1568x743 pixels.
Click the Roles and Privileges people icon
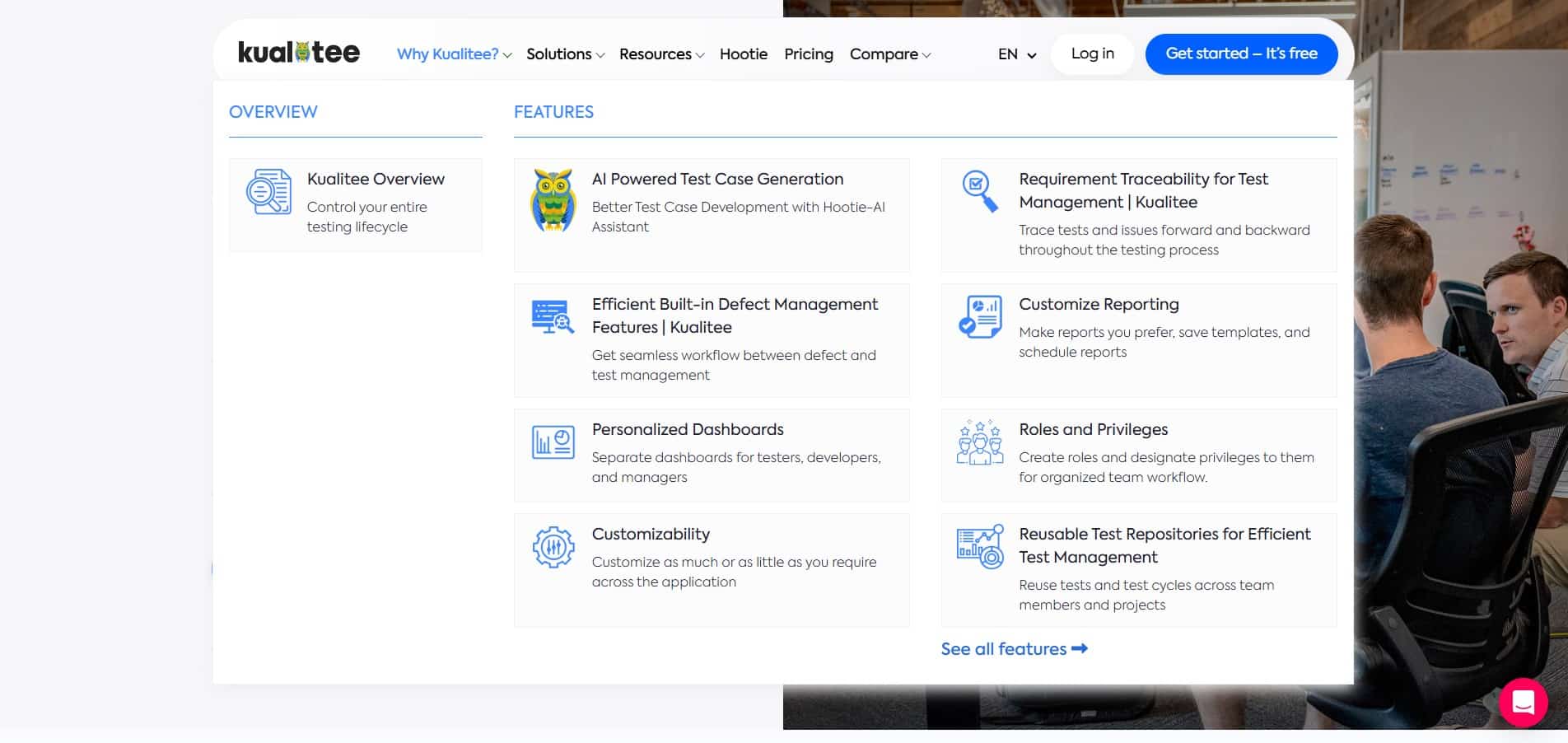tap(980, 442)
